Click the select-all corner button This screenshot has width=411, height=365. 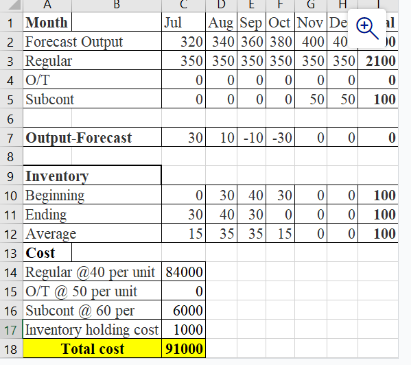tap(11, 5)
